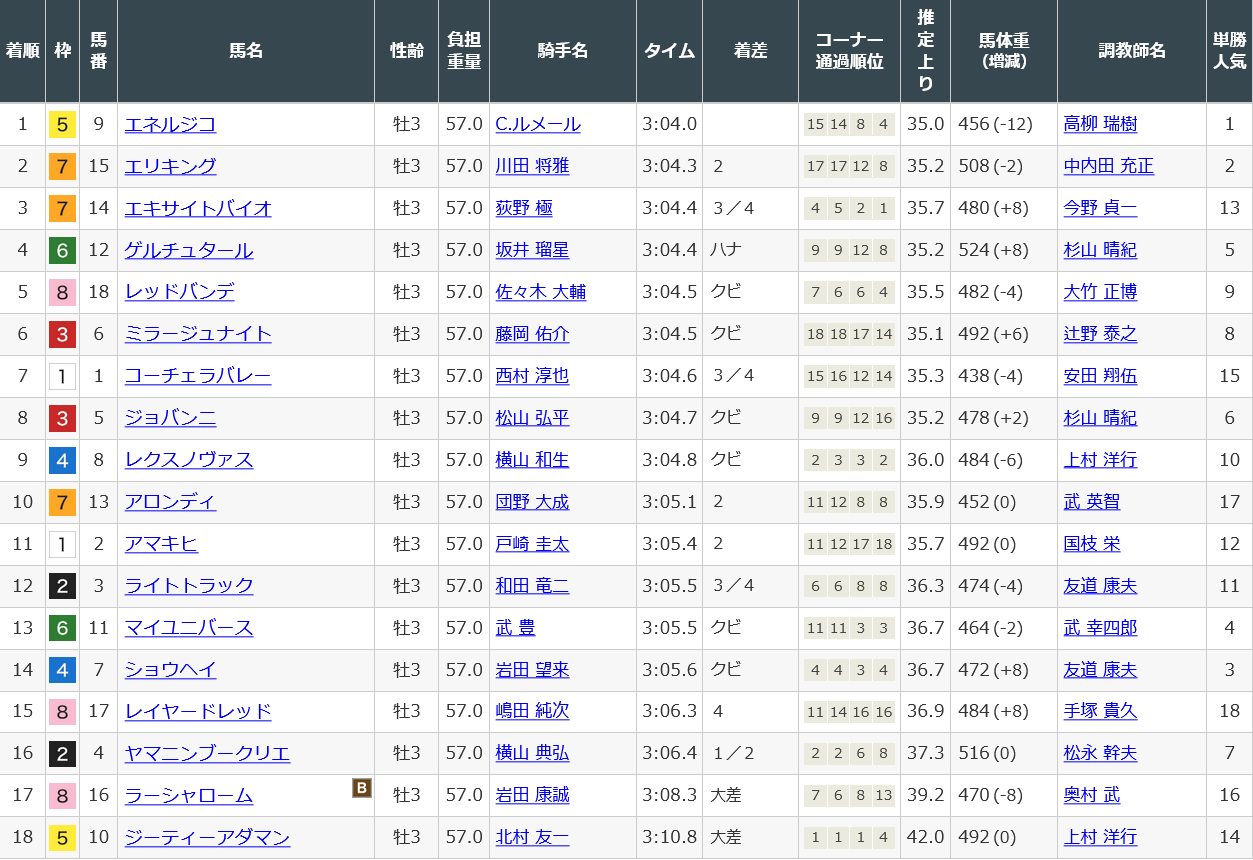Viewport: 1253px width, 860px height.
Task: Click yellow frame 5 badge in エネルジコ row
Action: point(62,125)
